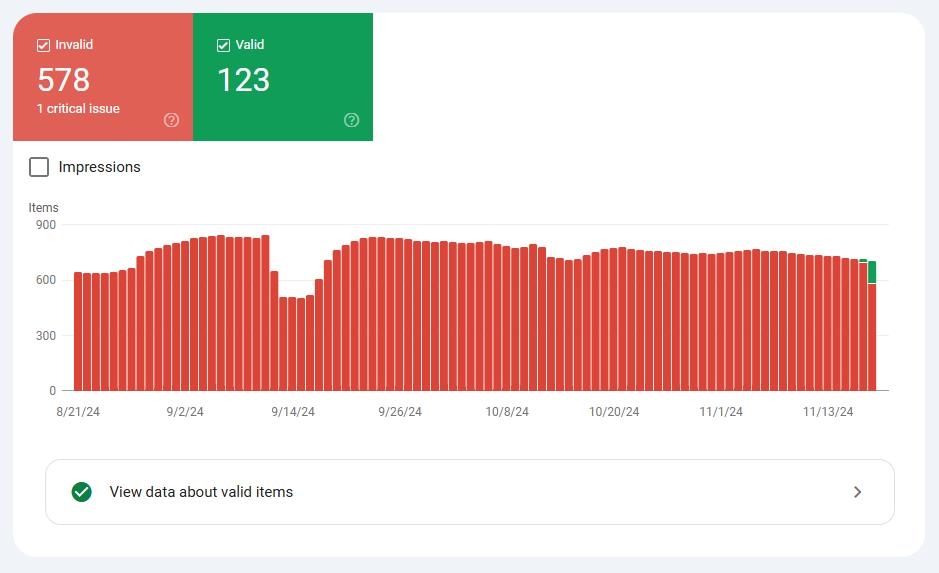Click the green valid segment of last bar
Viewport: 939px width, 573px height.
[x=872, y=272]
